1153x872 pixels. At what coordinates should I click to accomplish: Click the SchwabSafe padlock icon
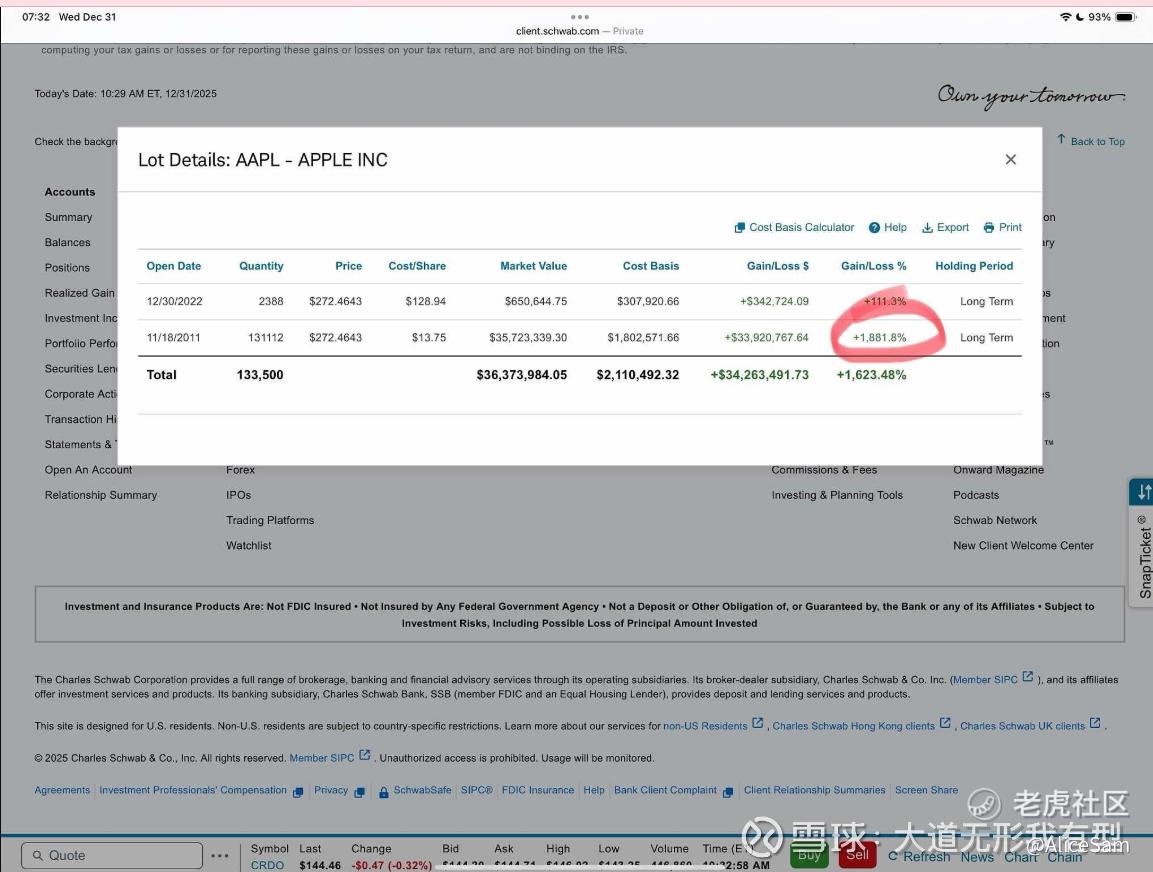pos(384,792)
